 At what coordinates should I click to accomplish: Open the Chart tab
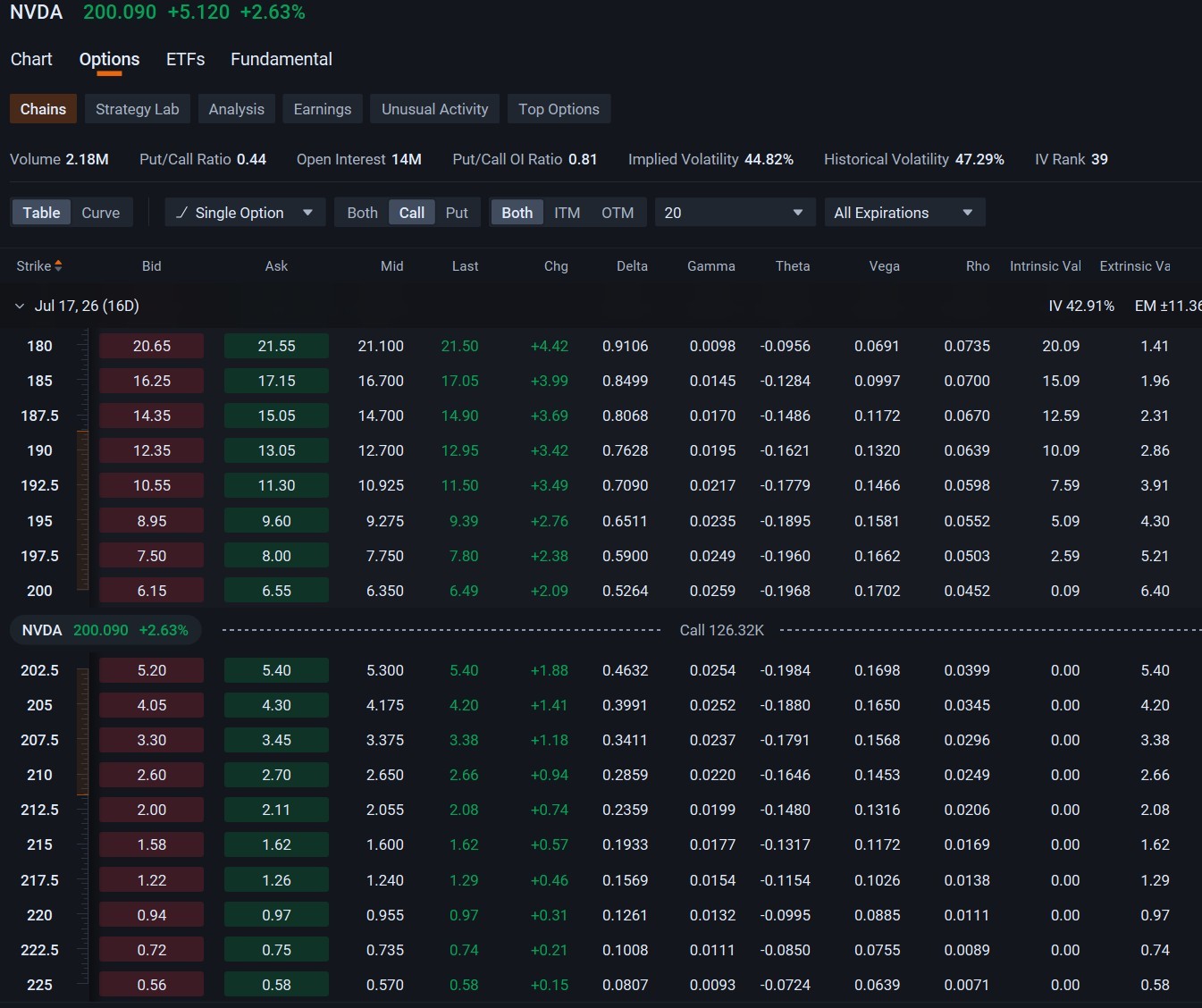[31, 59]
